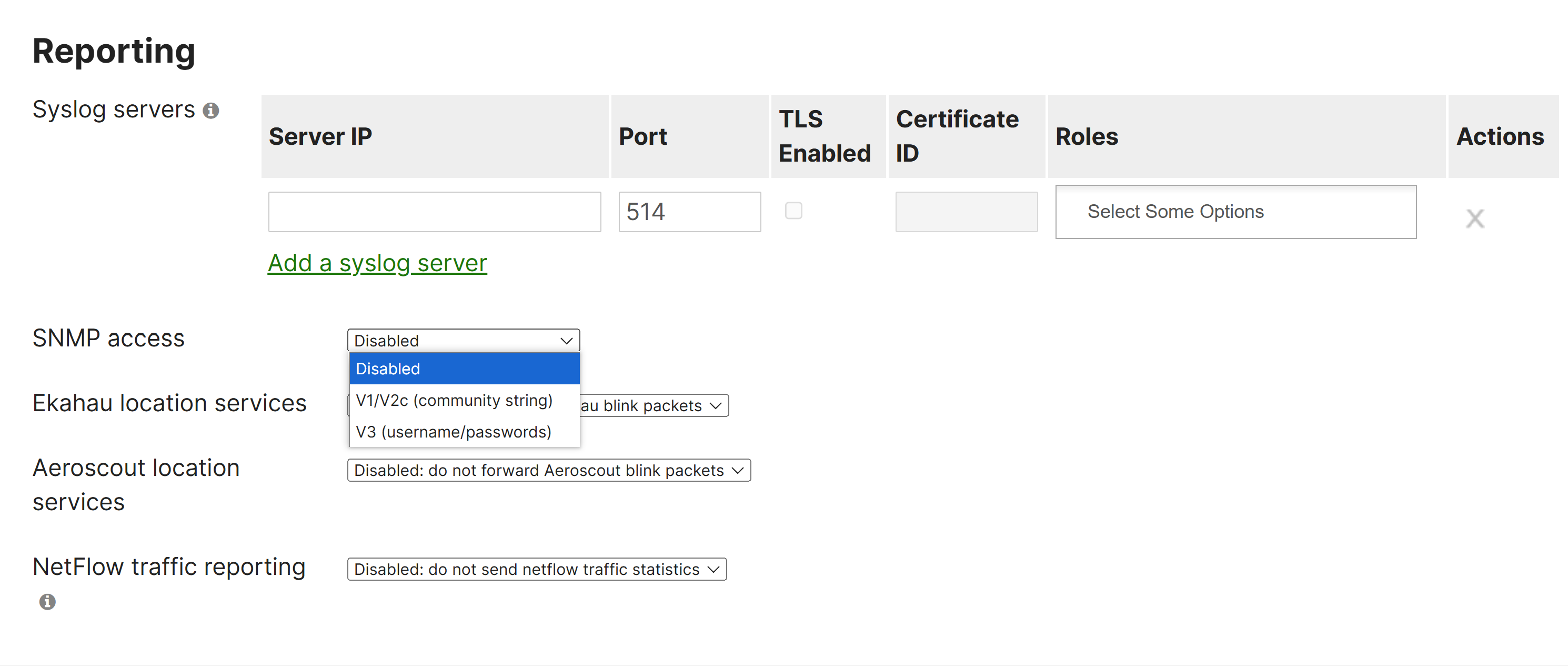Click the Port field showing 514
This screenshot has height=666, width=1568.
690,212
